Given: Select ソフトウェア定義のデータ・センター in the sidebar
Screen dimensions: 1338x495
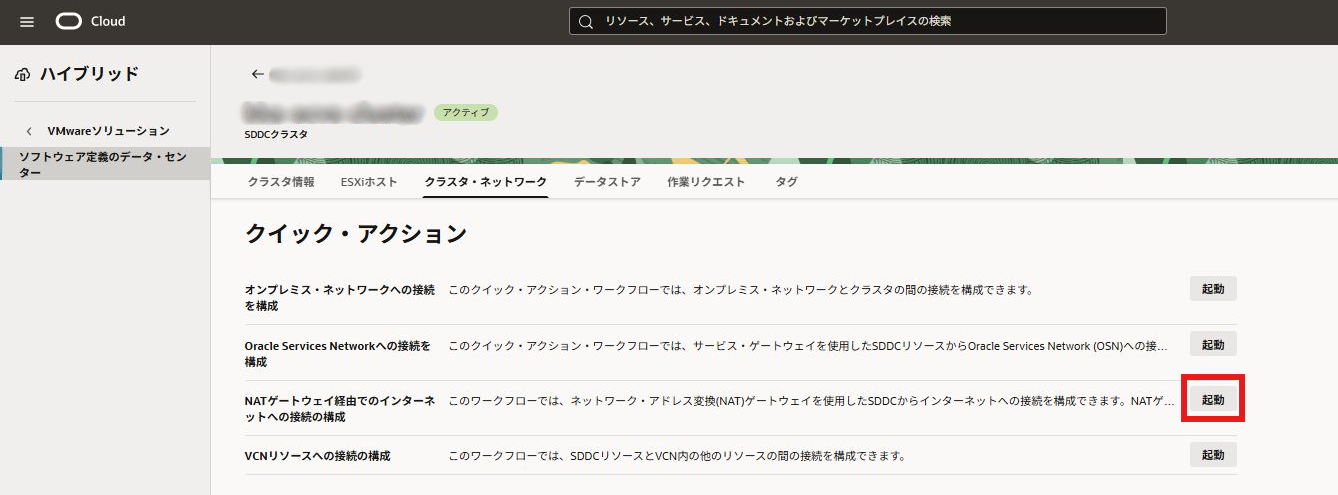Looking at the screenshot, I should pyautogui.click(x=103, y=164).
